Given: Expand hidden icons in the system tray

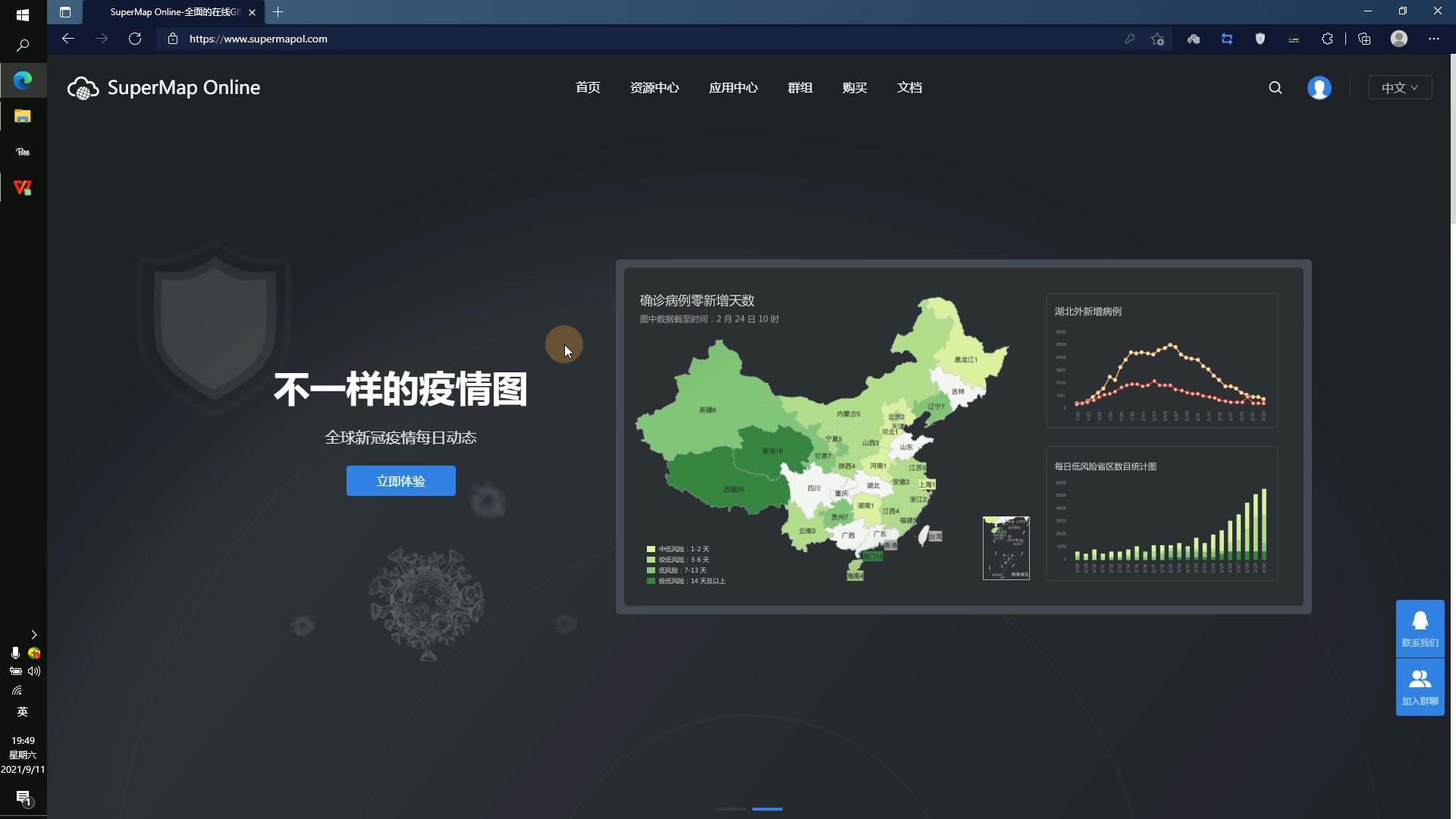Looking at the screenshot, I should click(x=34, y=635).
